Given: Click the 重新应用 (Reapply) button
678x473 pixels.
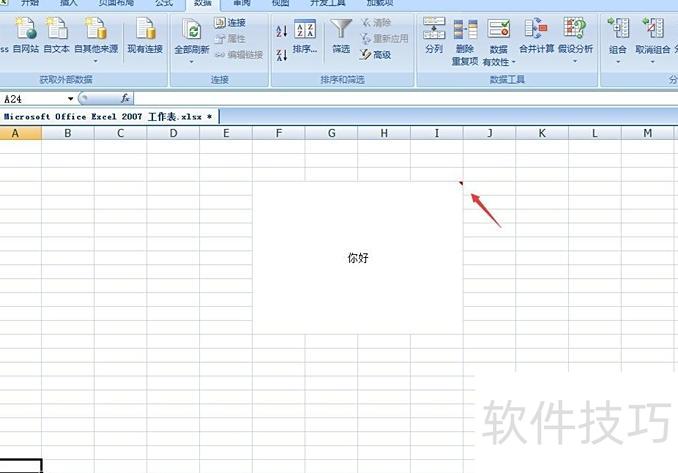Looking at the screenshot, I should pos(384,39).
